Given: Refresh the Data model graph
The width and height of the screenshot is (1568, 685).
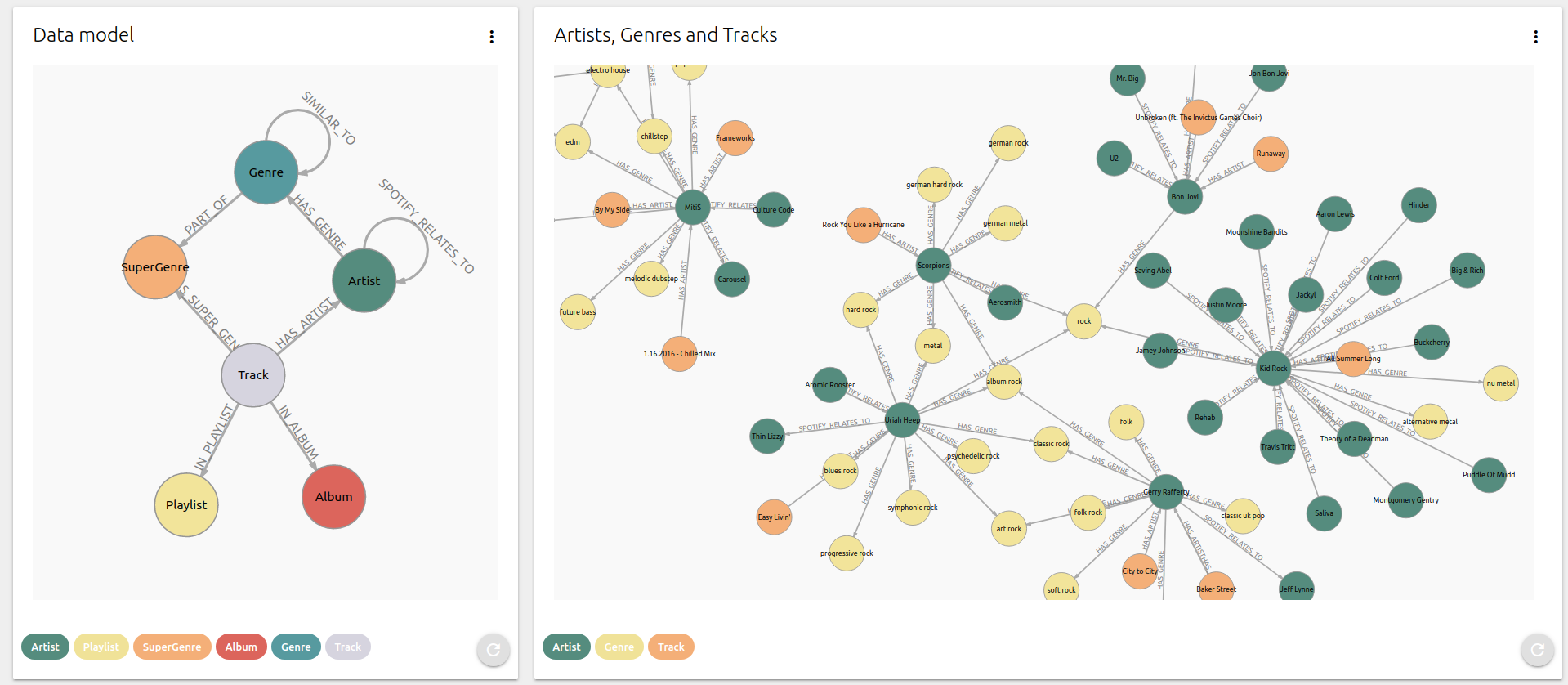Looking at the screenshot, I should coord(493,650).
